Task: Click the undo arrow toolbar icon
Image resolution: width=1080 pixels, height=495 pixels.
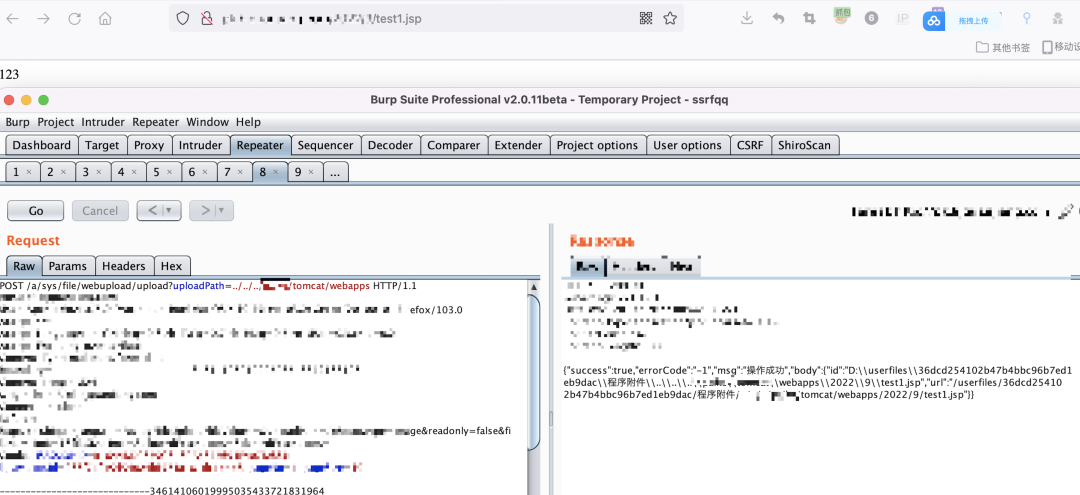Action: (x=778, y=19)
